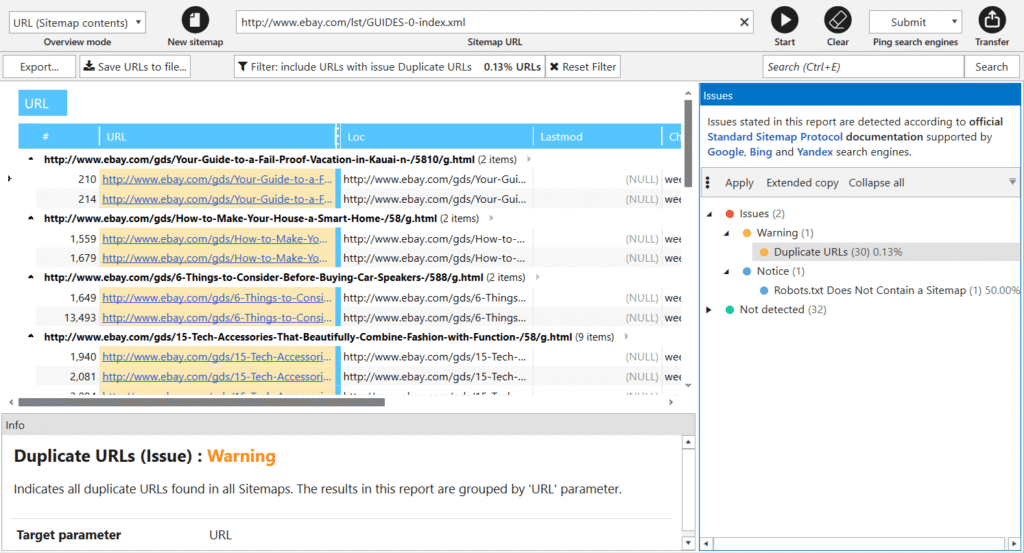Click Extended copy in issues panel
This screenshot has height=553, width=1024.
click(x=802, y=183)
